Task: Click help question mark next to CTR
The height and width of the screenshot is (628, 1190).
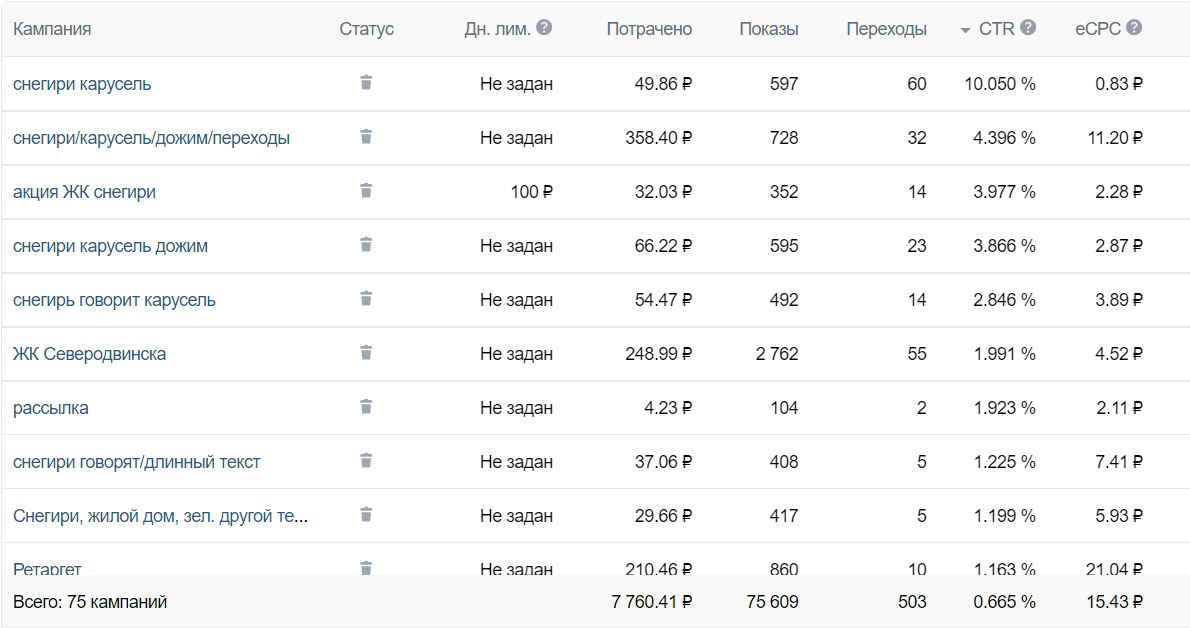Action: coord(1028,27)
